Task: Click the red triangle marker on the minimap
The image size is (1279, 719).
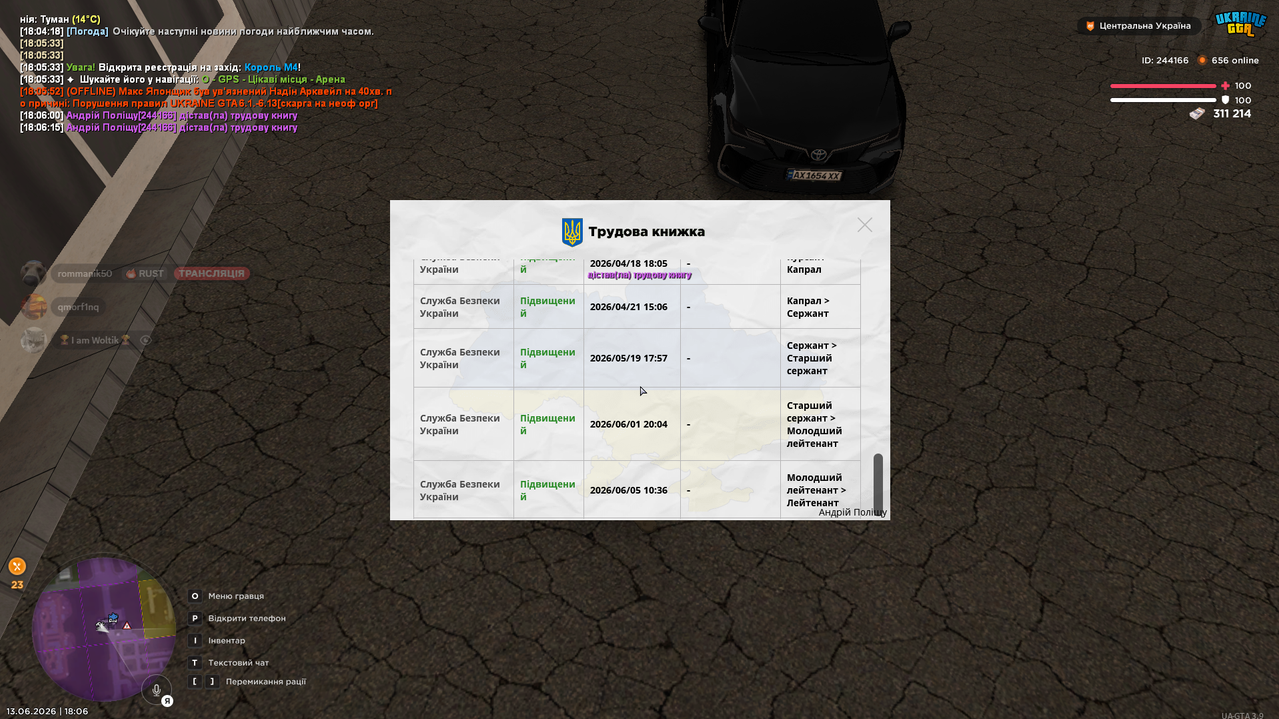Action: pyautogui.click(x=127, y=625)
